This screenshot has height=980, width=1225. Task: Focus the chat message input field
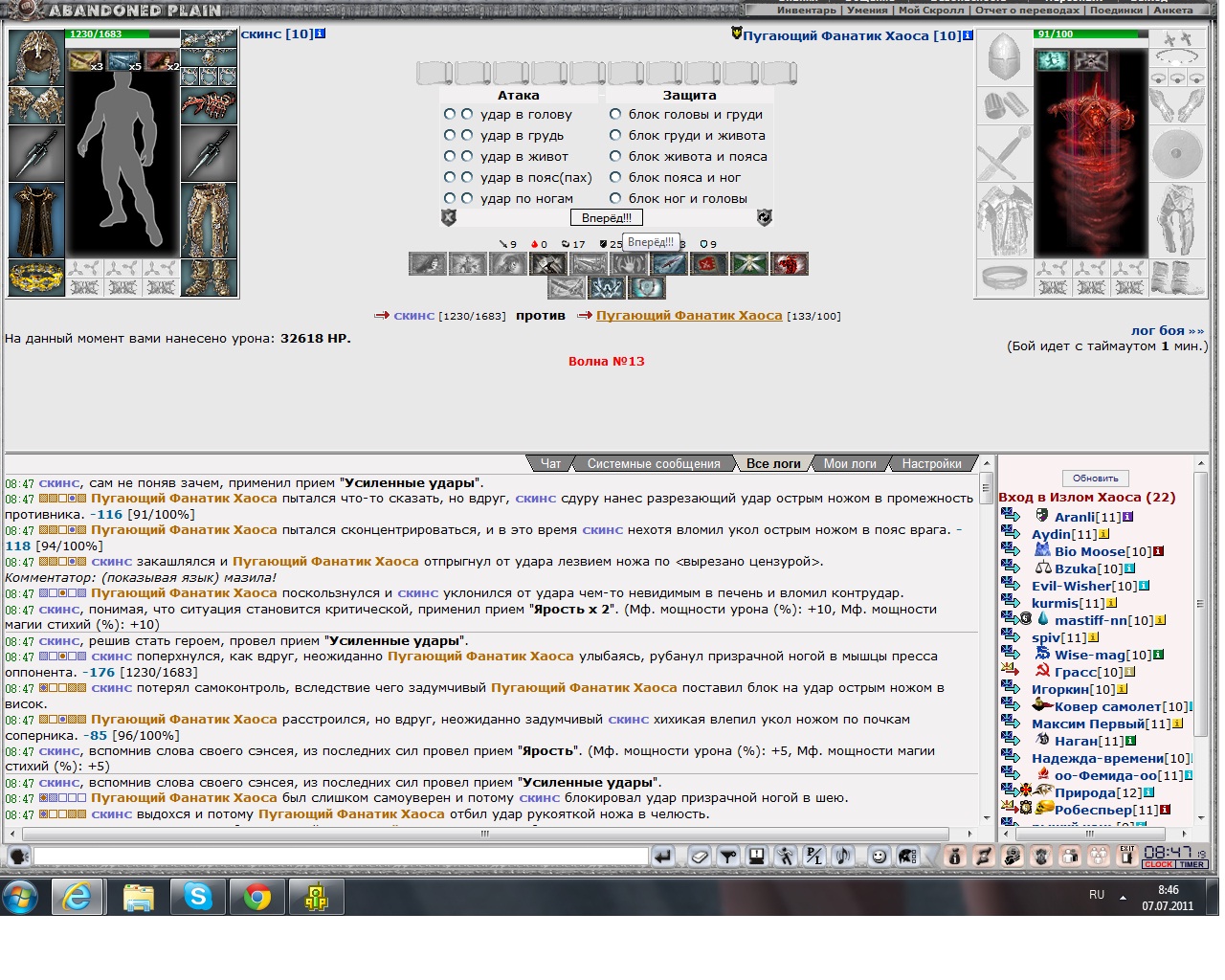click(x=341, y=857)
